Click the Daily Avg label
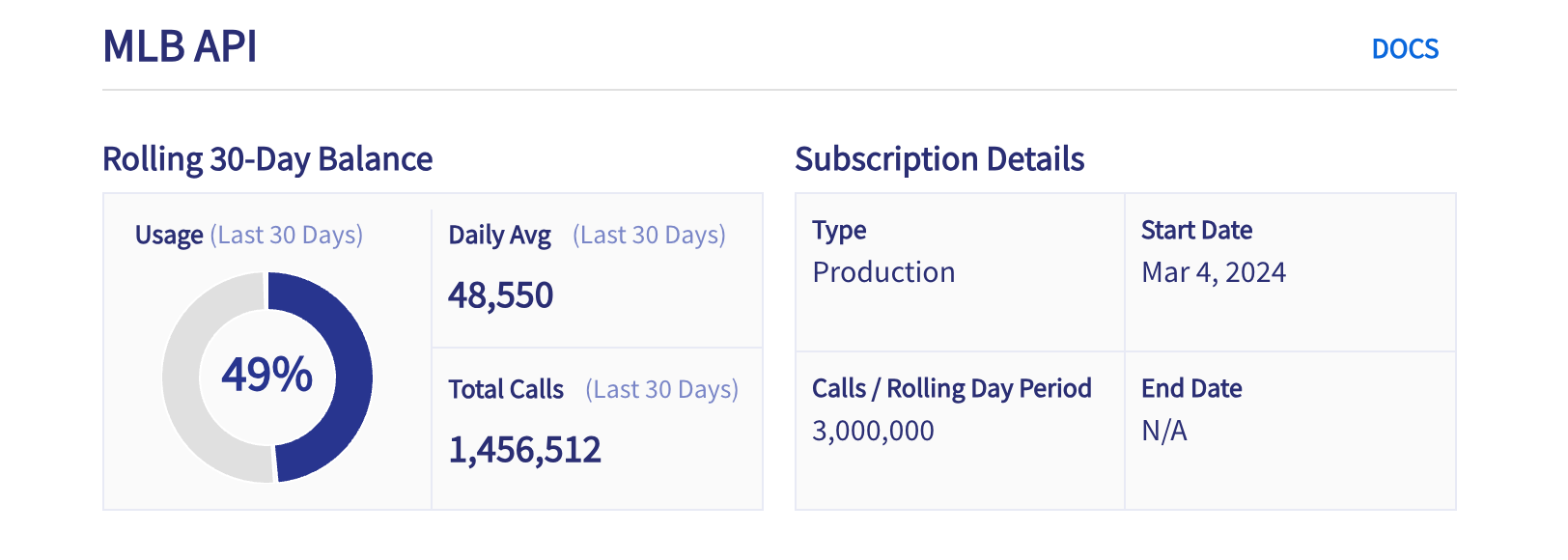1568x560 pixels. point(499,236)
